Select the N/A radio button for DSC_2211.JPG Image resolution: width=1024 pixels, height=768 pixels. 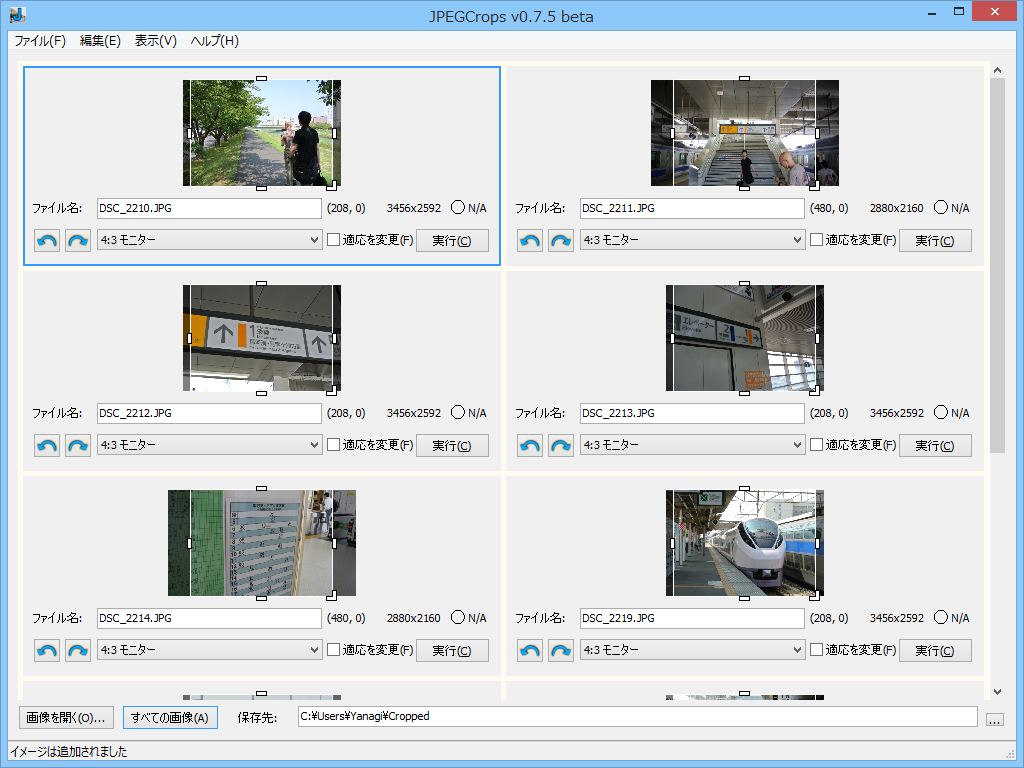click(940, 207)
